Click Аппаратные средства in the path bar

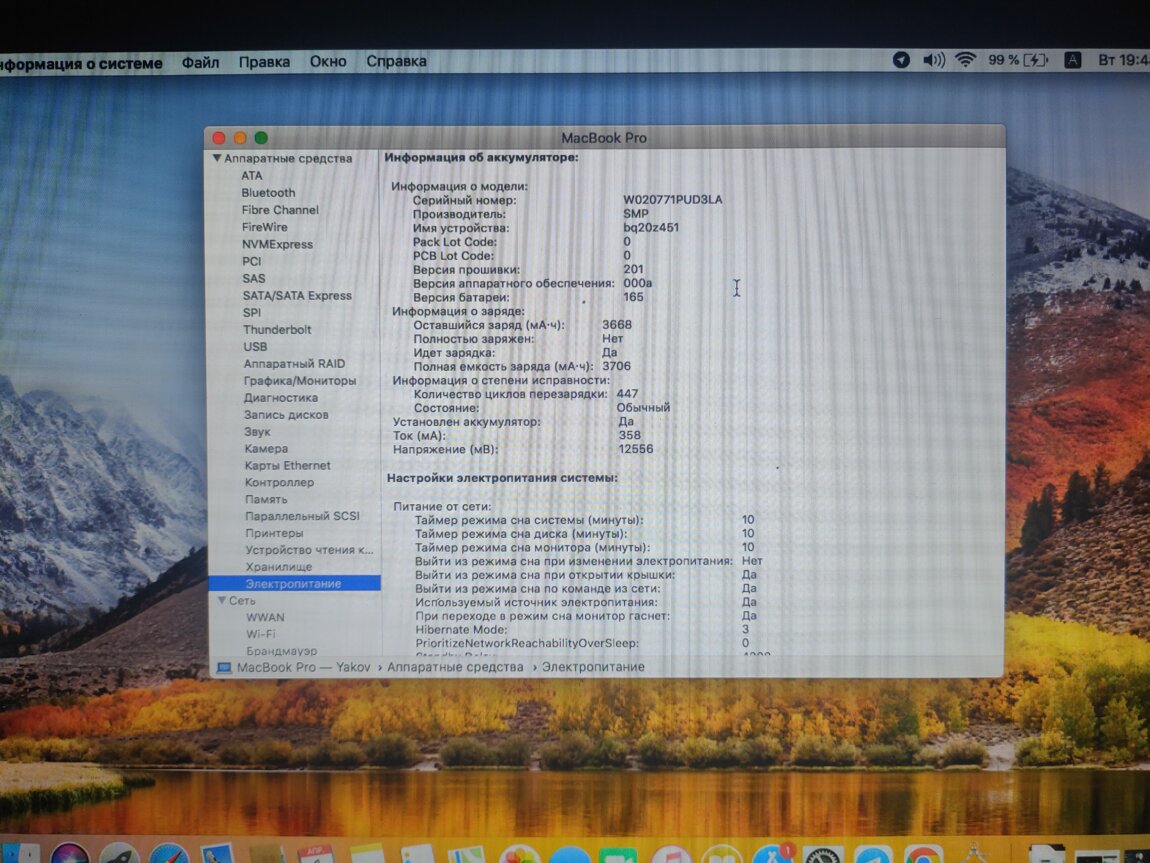[x=455, y=667]
